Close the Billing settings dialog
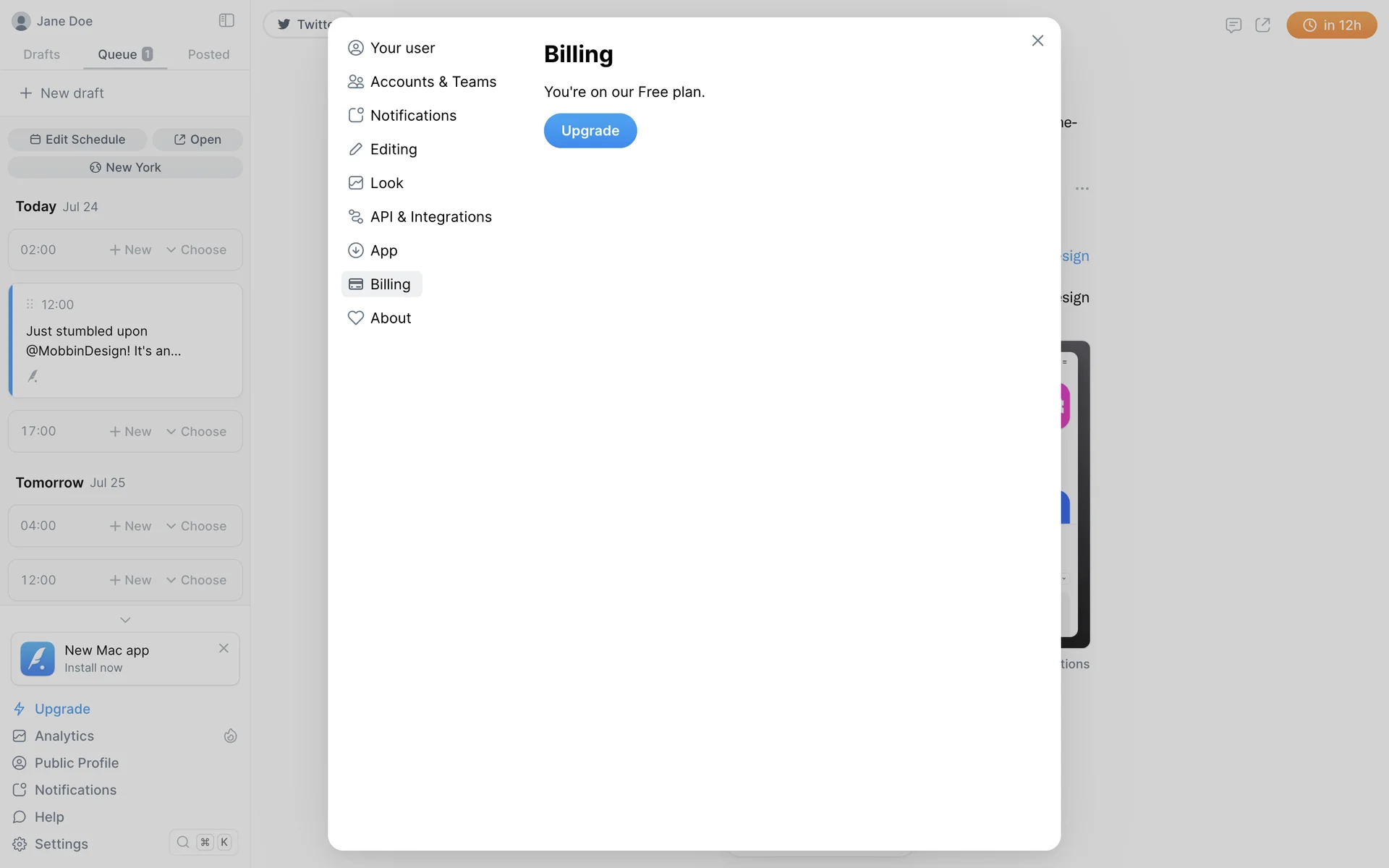 [x=1037, y=41]
